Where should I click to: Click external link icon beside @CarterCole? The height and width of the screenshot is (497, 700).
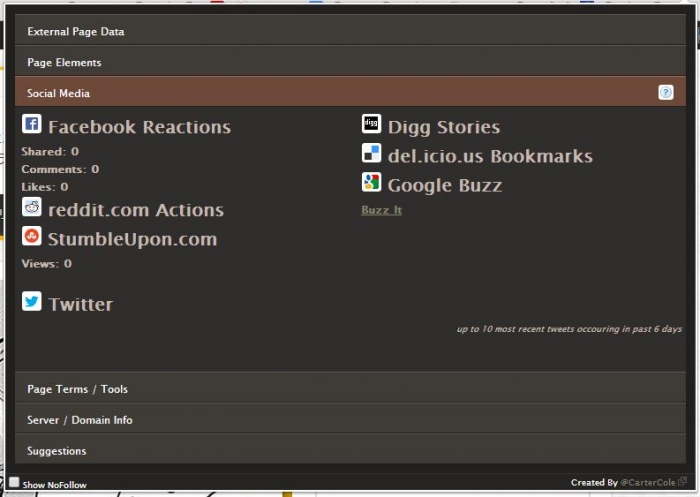tap(682, 481)
